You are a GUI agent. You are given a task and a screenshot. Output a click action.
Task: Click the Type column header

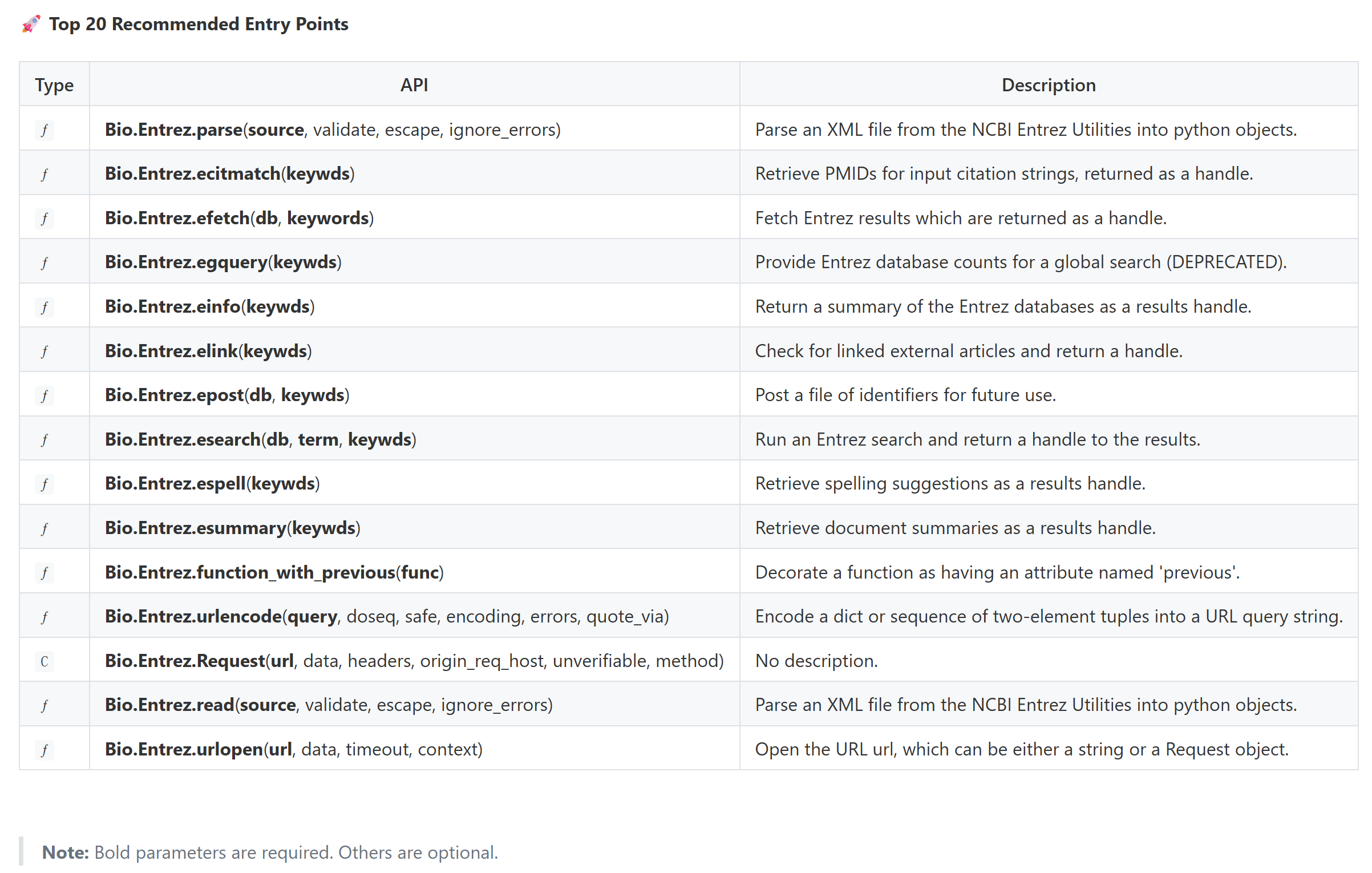[x=54, y=85]
